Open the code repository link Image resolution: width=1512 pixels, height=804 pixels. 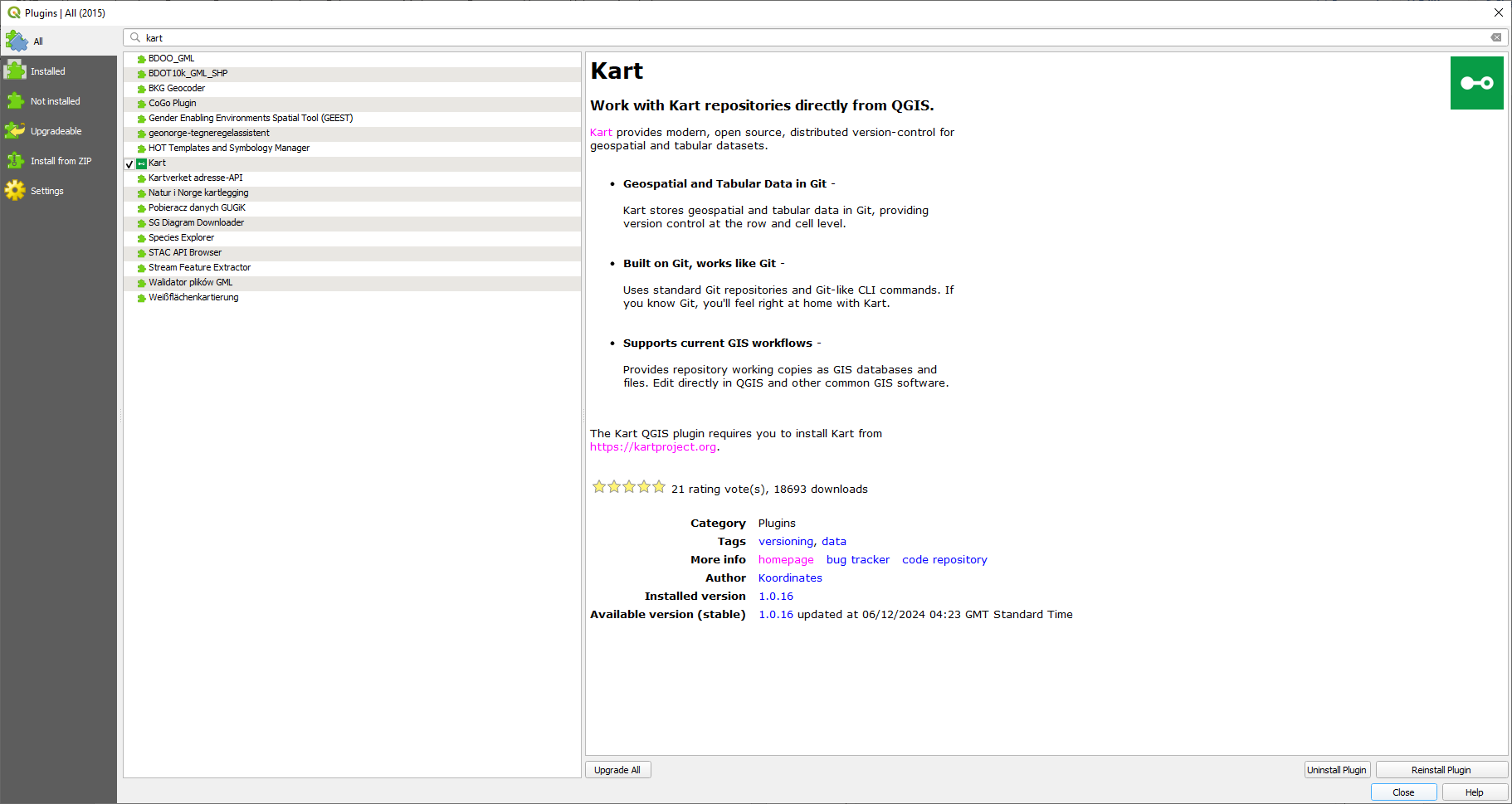pos(944,560)
